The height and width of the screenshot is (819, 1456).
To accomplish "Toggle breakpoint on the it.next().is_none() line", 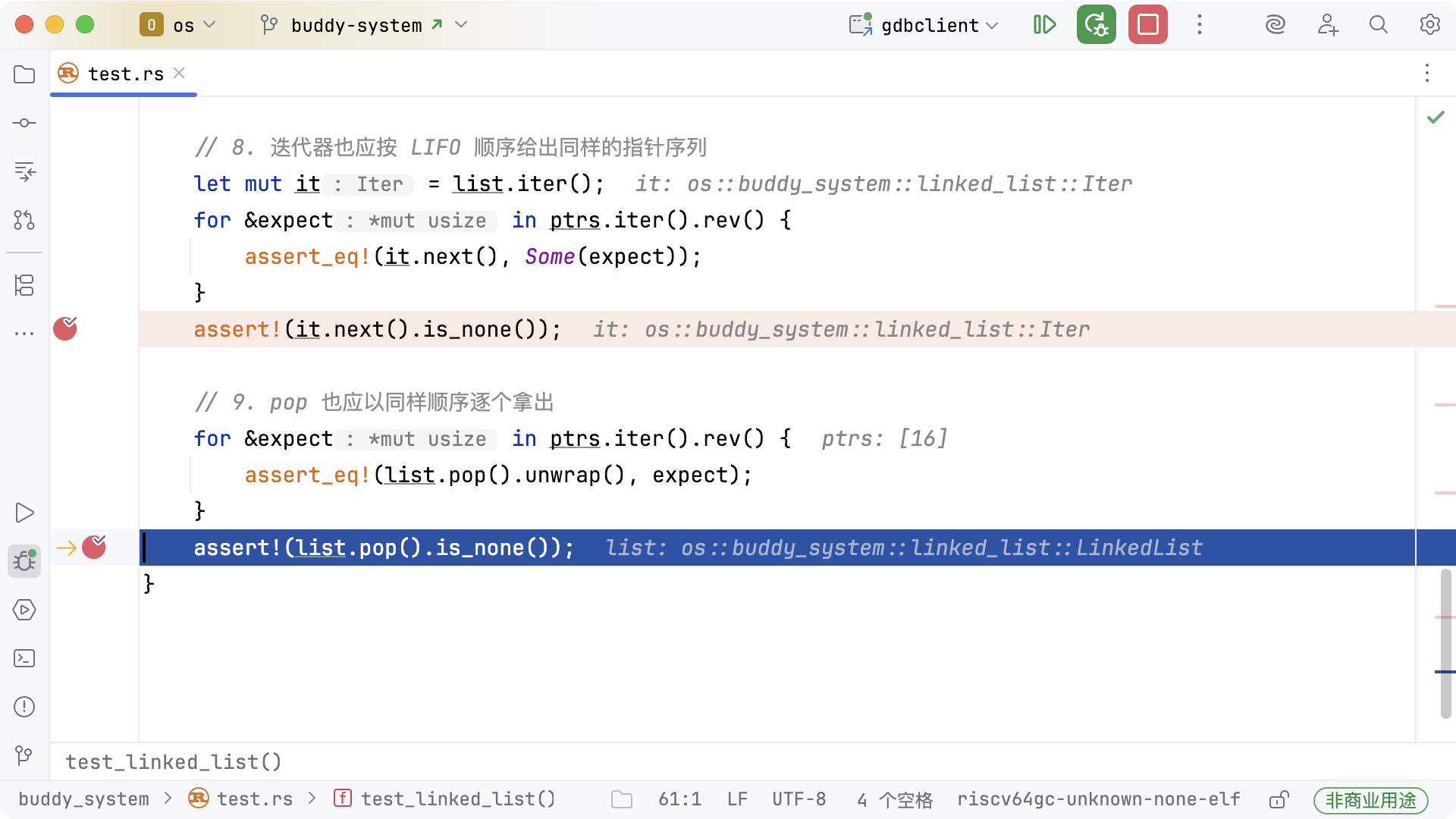I will [x=65, y=329].
